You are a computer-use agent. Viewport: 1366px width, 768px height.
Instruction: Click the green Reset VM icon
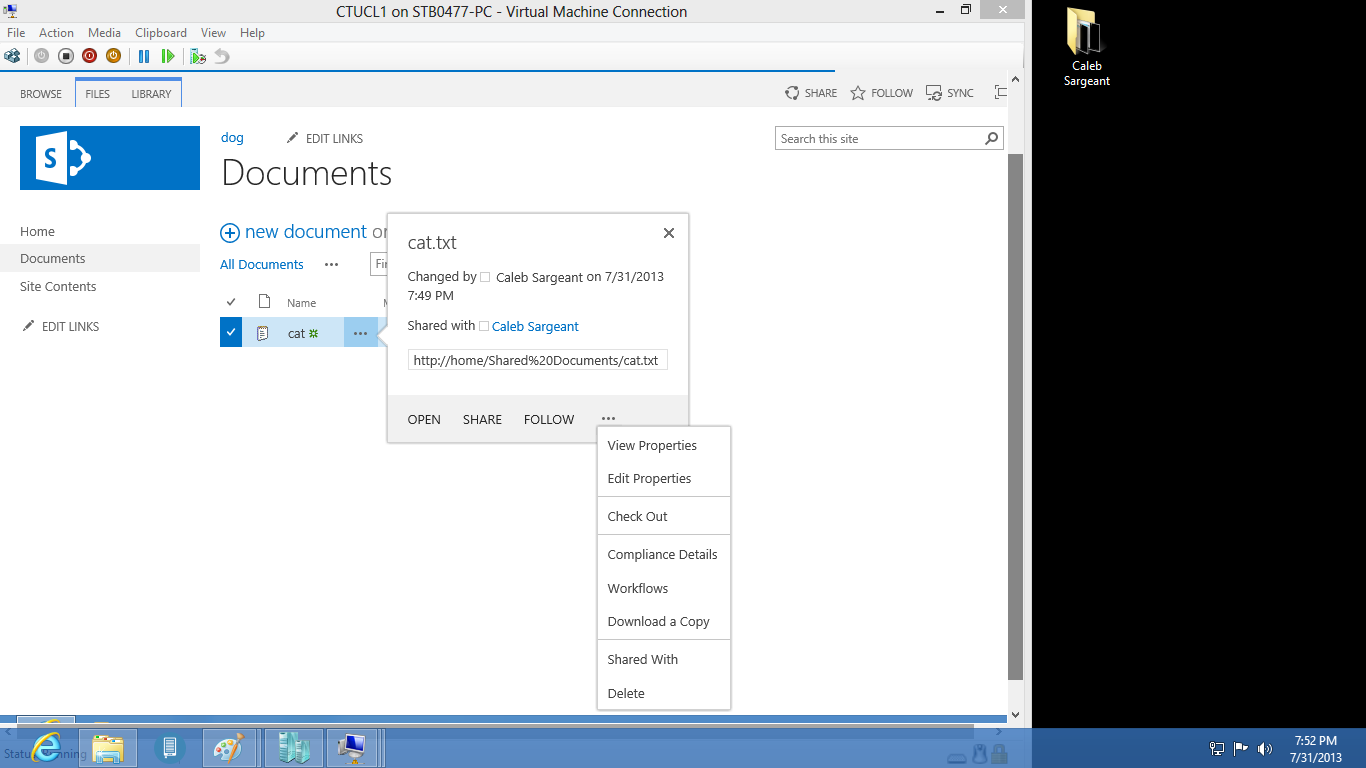point(168,56)
